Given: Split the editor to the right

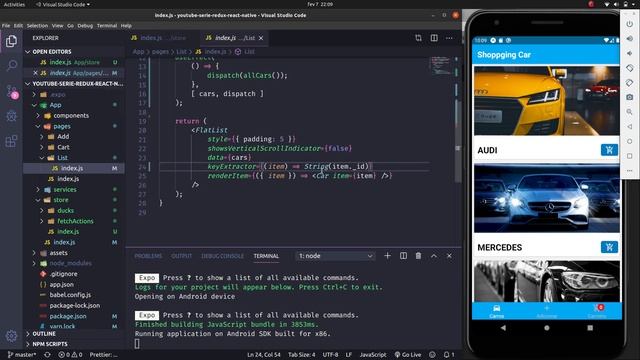Looking at the screenshot, I should pos(434,38).
